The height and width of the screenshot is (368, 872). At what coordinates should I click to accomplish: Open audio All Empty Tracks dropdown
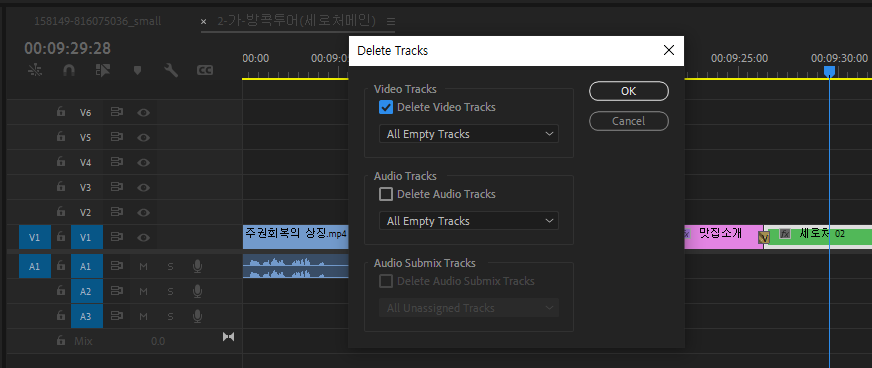click(x=469, y=221)
